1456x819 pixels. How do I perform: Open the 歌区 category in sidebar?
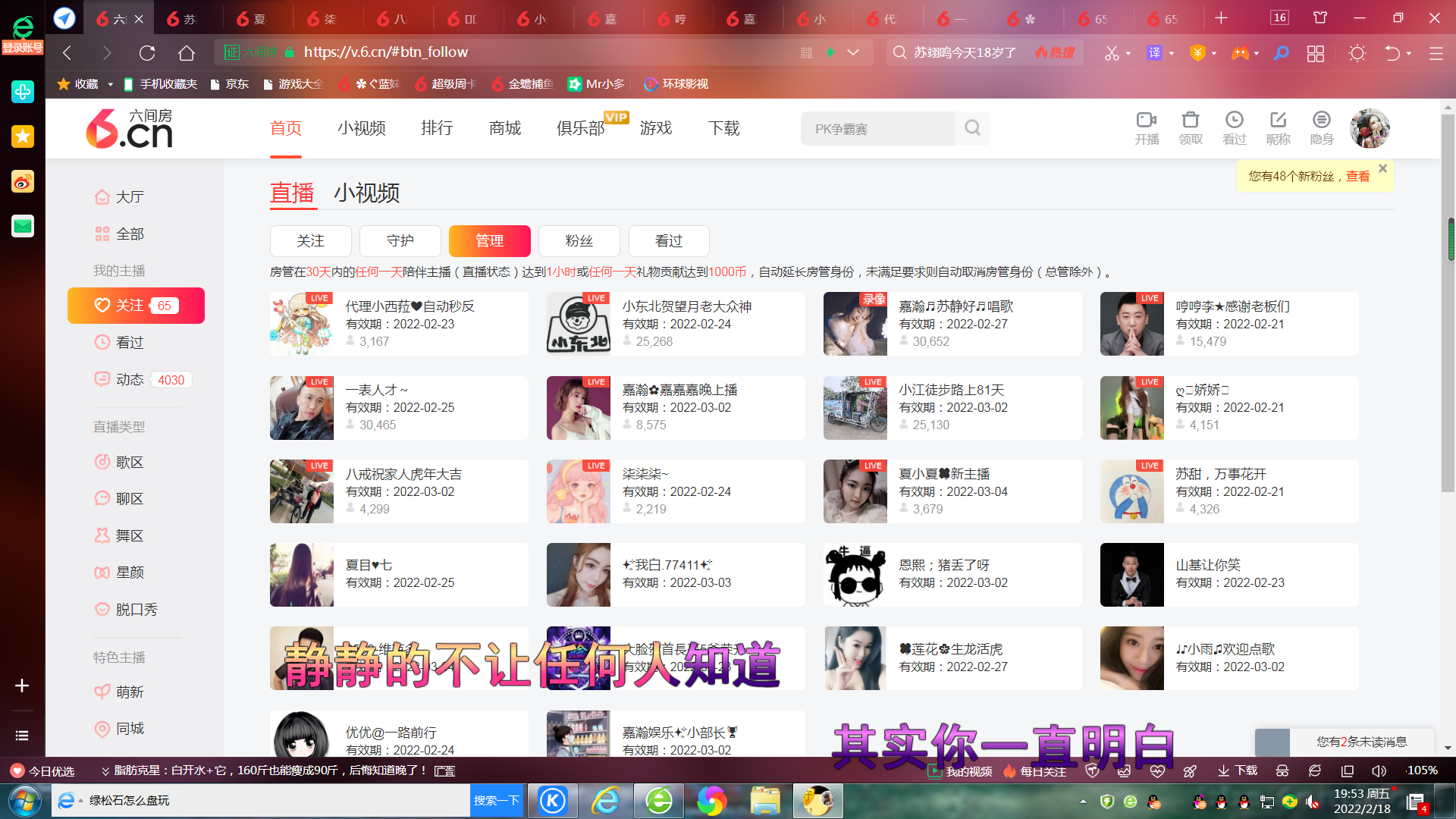[119, 462]
